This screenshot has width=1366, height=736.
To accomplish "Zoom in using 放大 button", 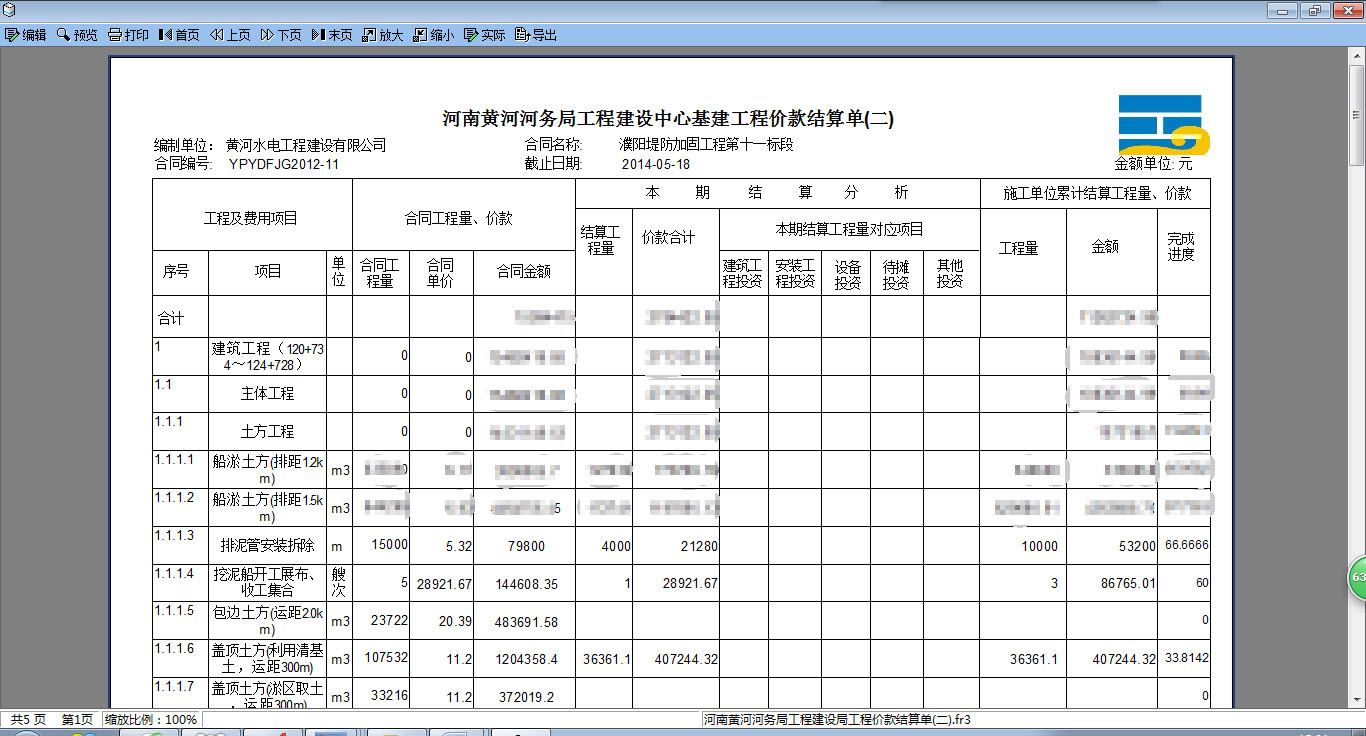I will click(383, 35).
